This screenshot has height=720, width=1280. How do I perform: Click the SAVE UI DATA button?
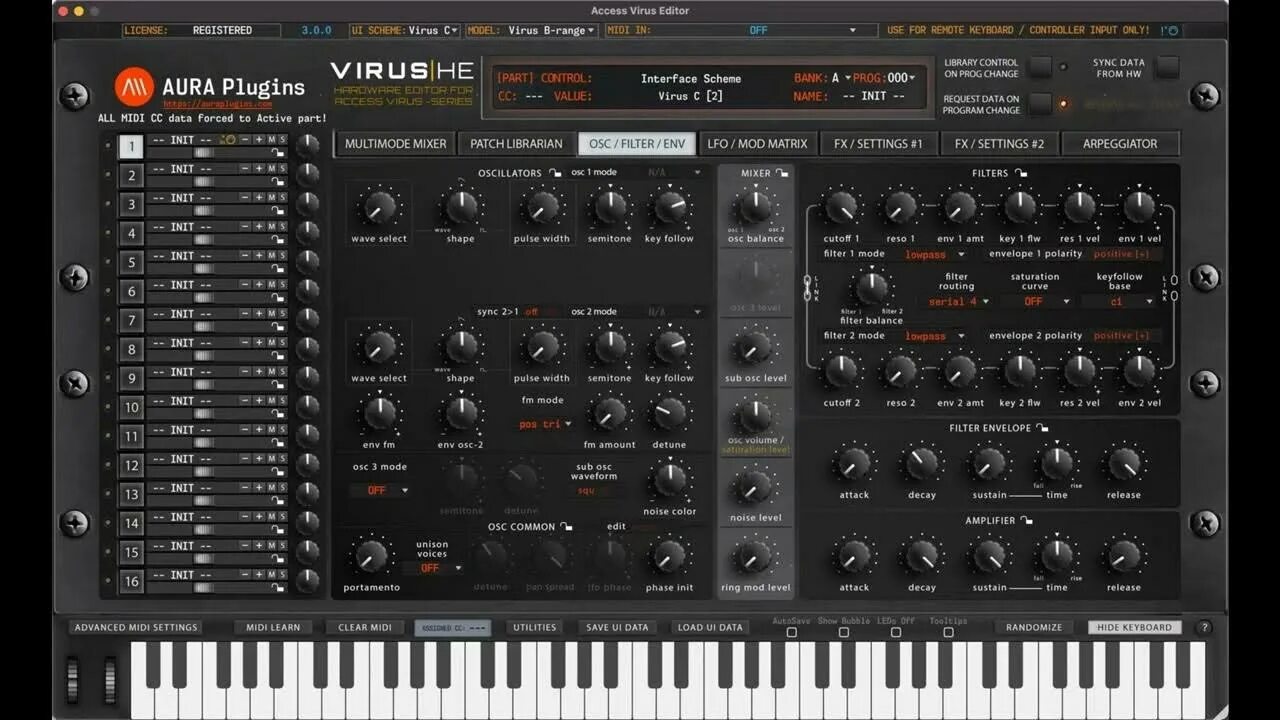point(617,627)
